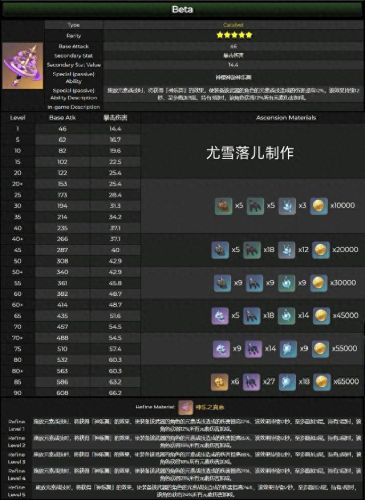This screenshot has height=500, width=365.
Task: Click the Mora coin icon beside x45000
Action: [x=321, y=316]
